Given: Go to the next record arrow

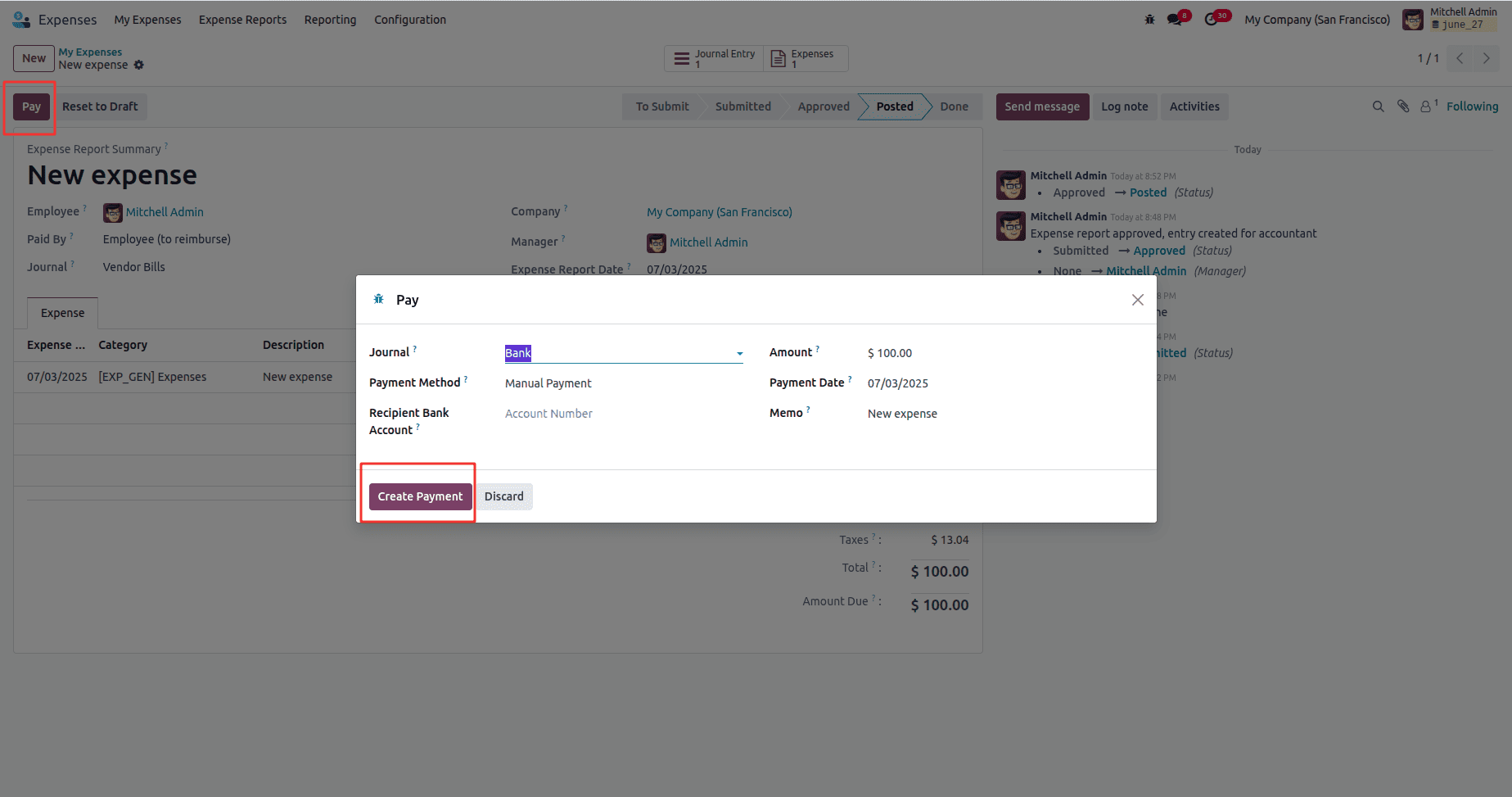Looking at the screenshot, I should tap(1486, 58).
